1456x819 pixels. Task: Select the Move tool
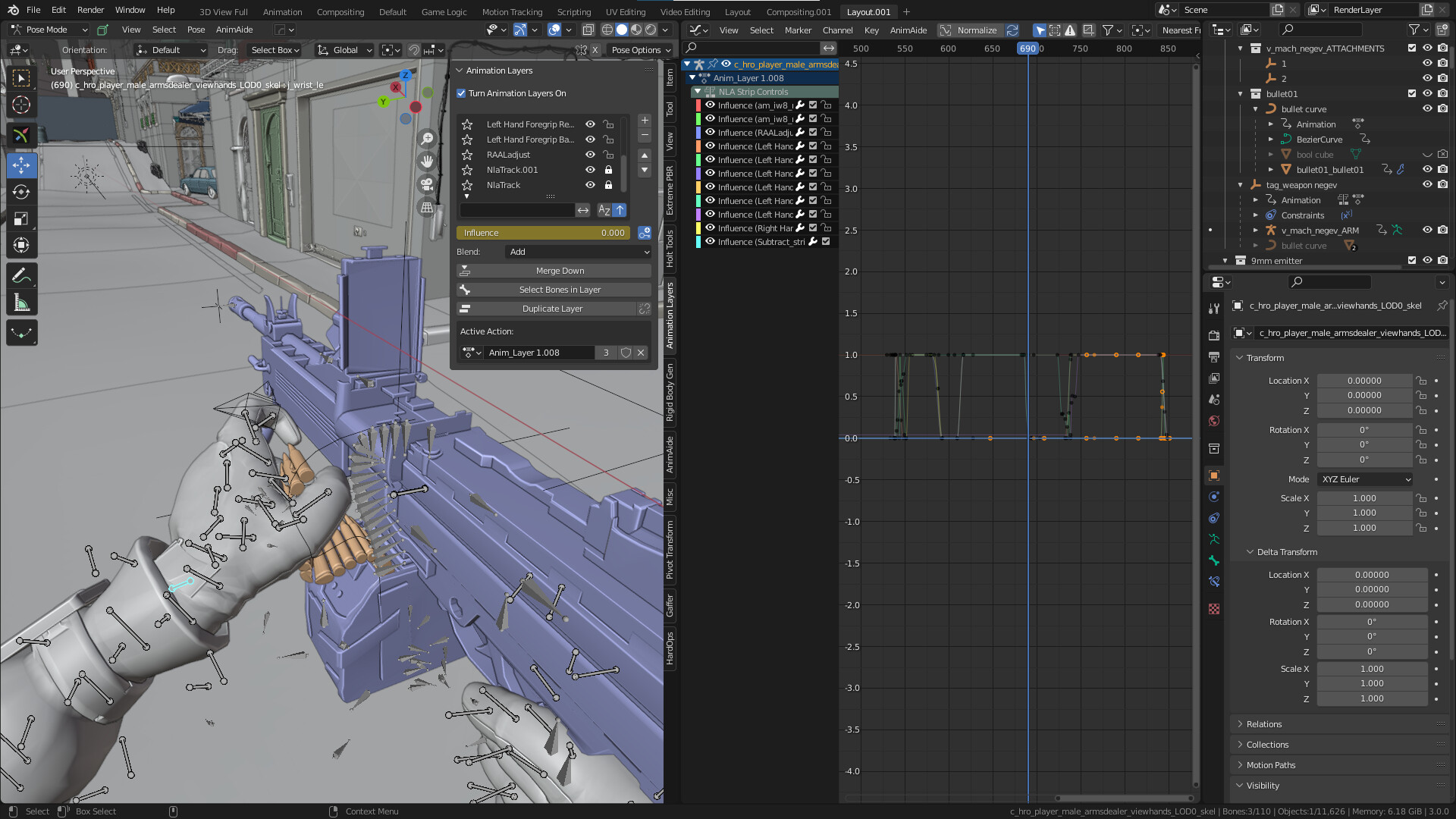[21, 165]
